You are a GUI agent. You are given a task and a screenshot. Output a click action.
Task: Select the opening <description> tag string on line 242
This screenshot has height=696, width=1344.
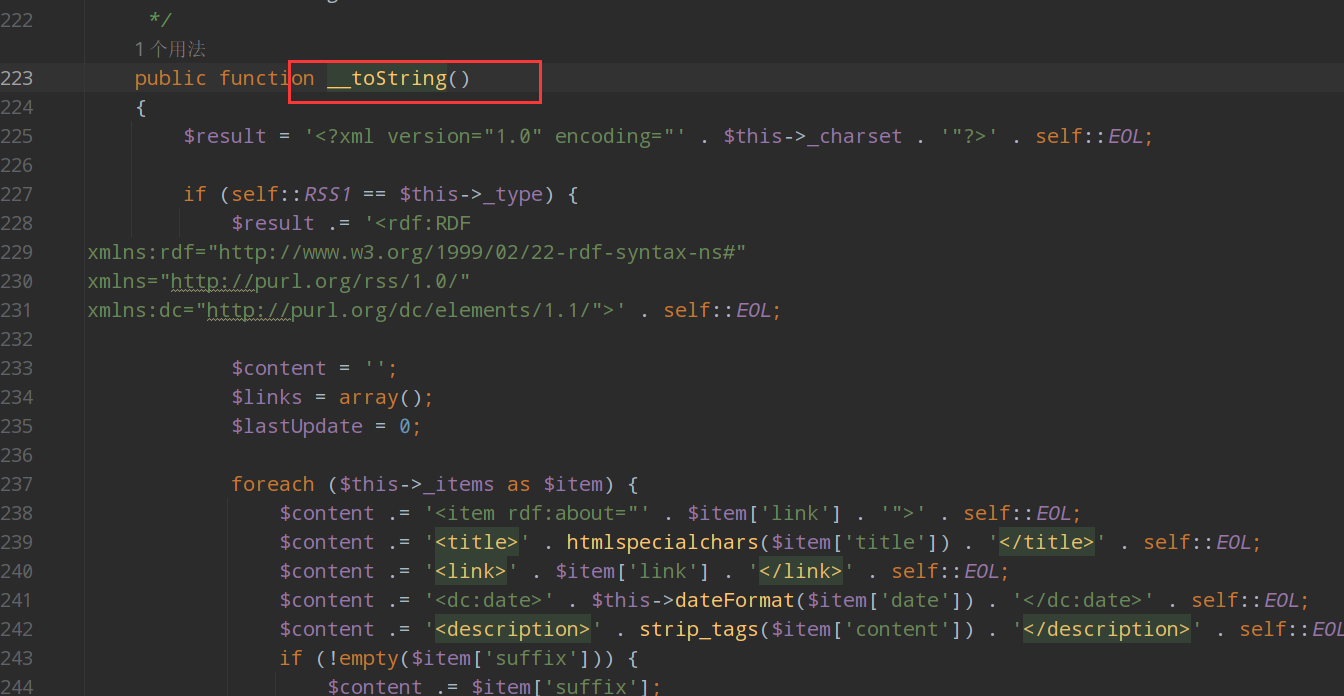[x=513, y=629]
